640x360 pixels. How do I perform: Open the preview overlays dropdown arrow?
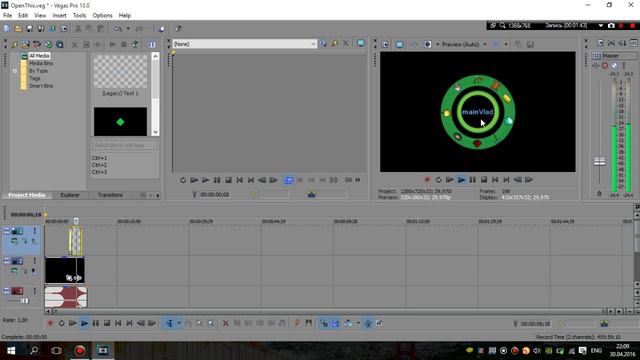(x=506, y=44)
